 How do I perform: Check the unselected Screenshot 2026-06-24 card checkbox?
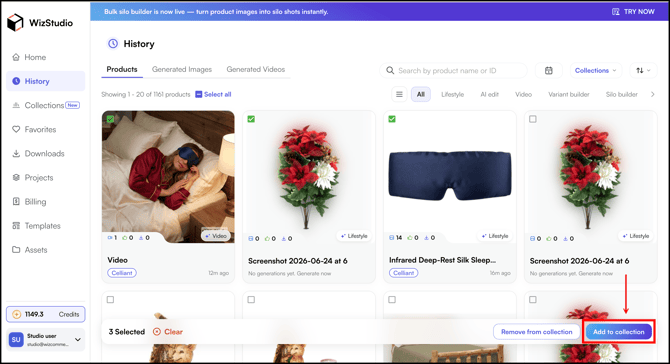[533, 119]
